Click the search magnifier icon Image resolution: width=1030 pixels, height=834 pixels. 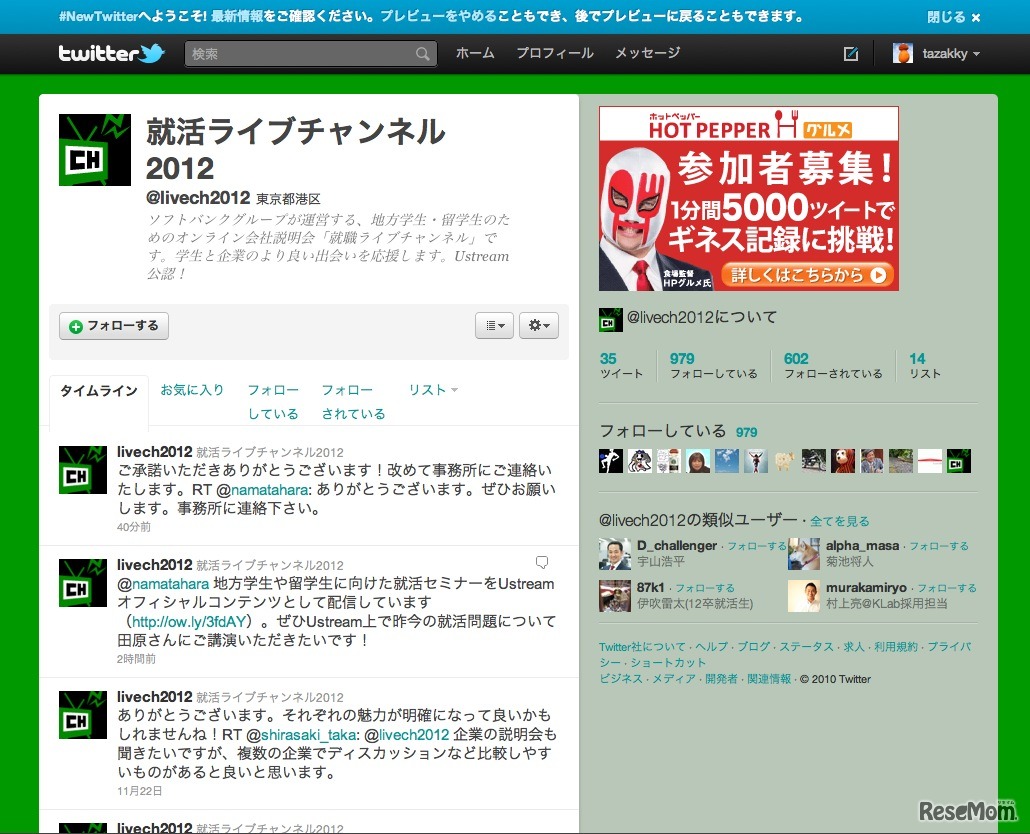point(423,54)
